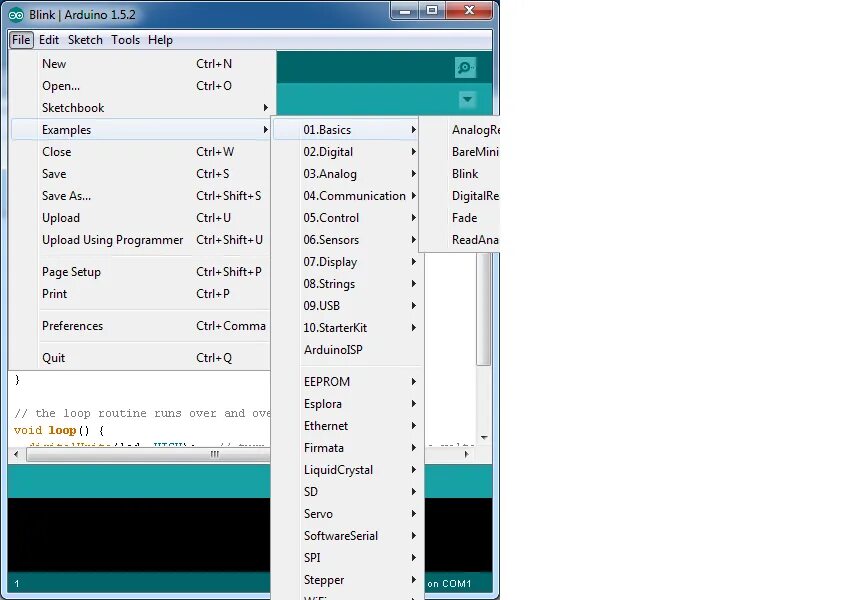Image resolution: width=864 pixels, height=600 pixels.
Task: Expand the Esplora library examples
Action: pos(347,404)
